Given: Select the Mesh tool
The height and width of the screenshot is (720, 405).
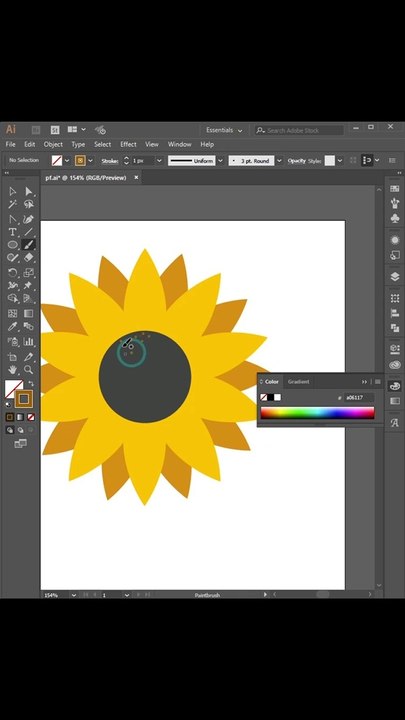Looking at the screenshot, I should [x=12, y=314].
